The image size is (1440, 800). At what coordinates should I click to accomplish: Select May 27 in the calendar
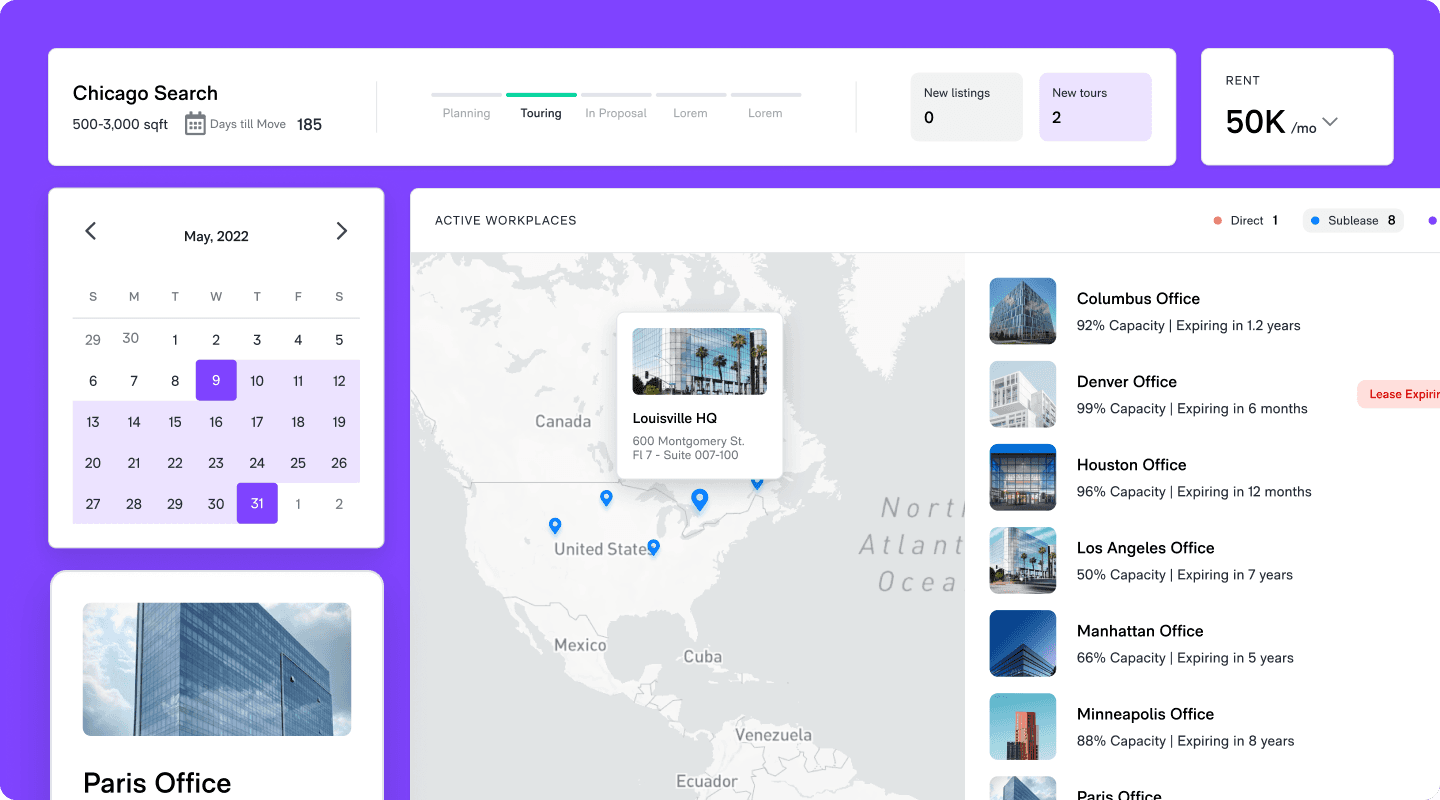pyautogui.click(x=93, y=504)
